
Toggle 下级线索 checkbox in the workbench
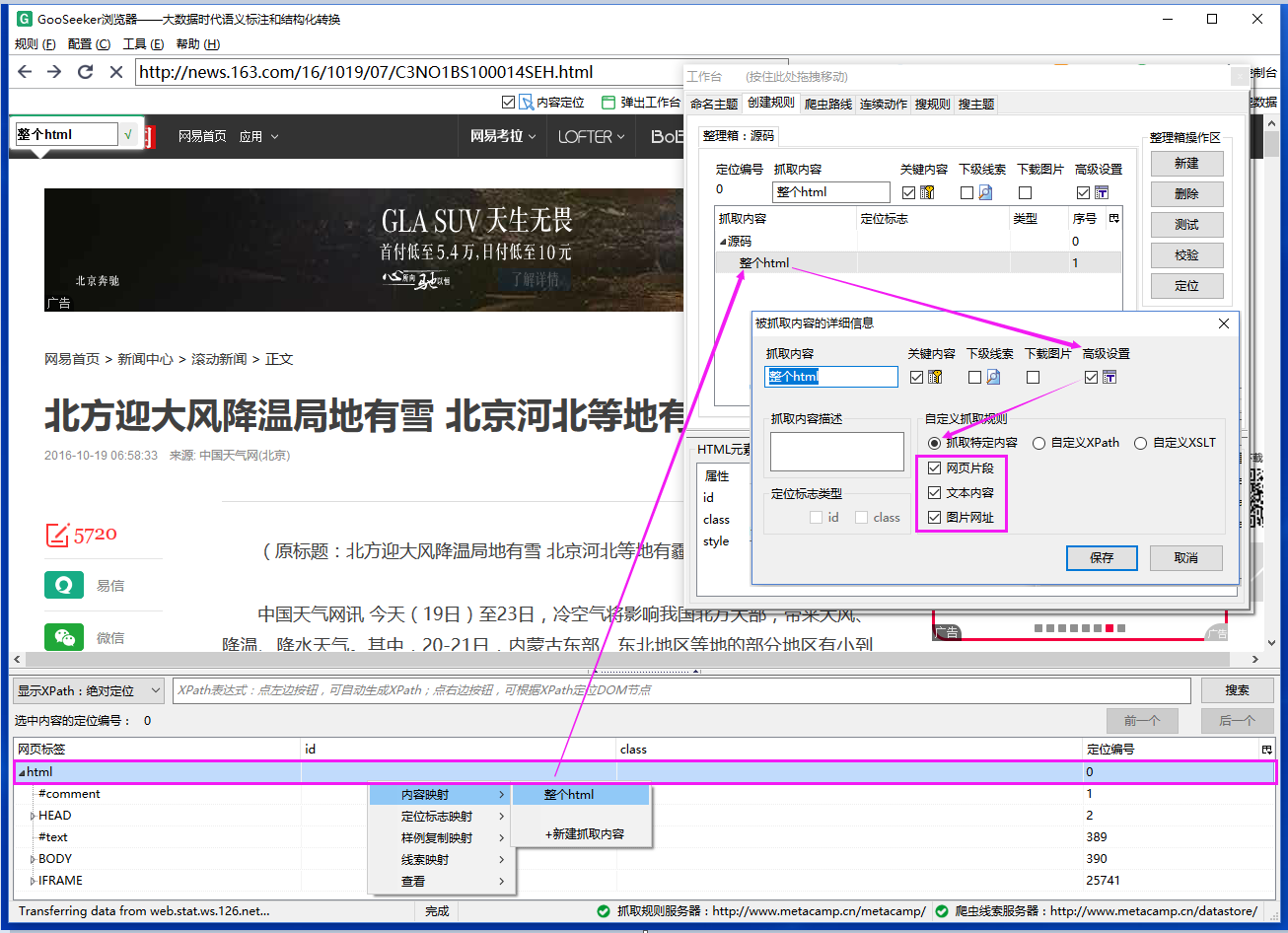pyautogui.click(x=966, y=192)
